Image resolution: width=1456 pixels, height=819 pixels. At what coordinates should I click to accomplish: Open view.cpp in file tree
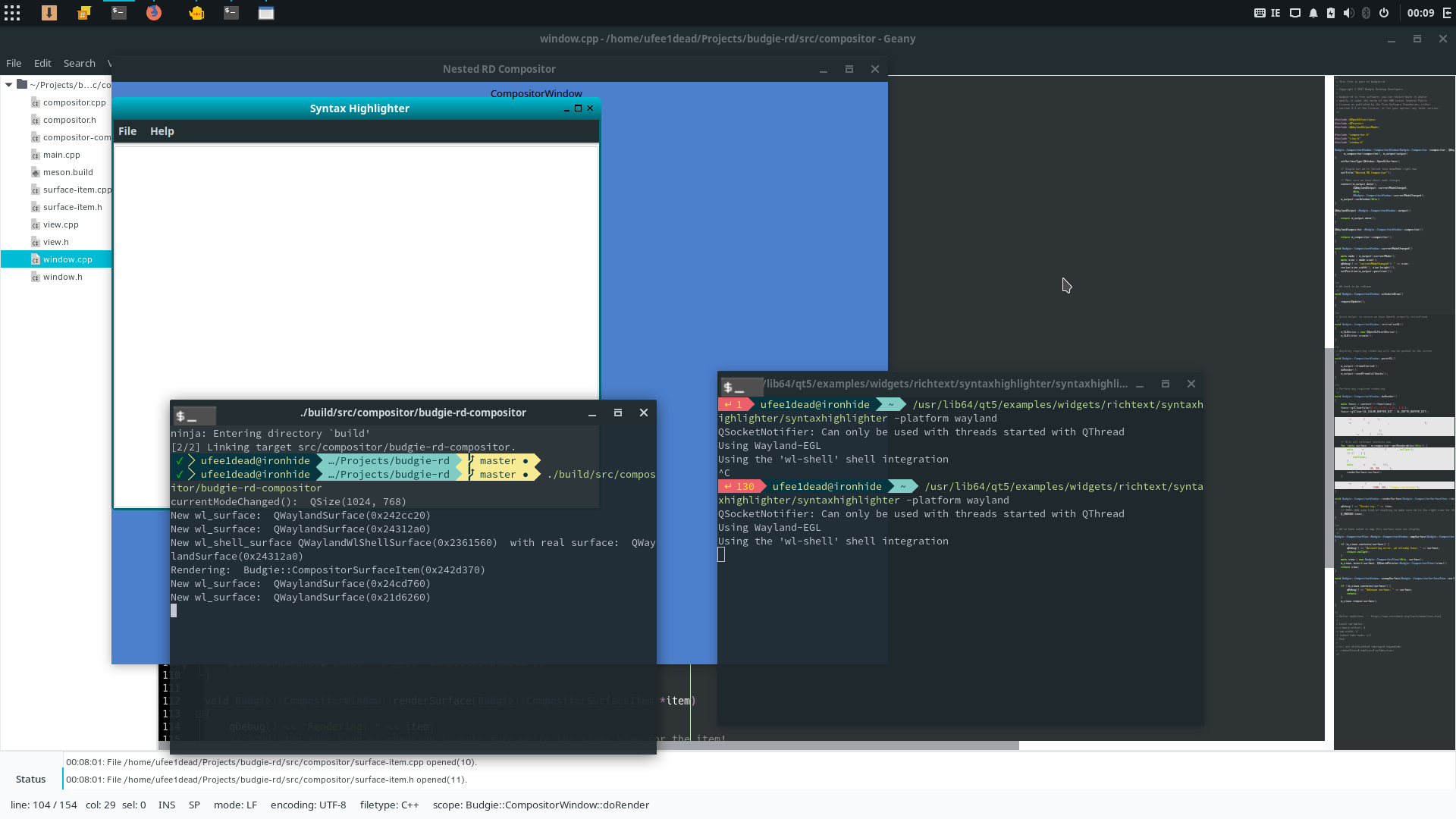pos(61,224)
